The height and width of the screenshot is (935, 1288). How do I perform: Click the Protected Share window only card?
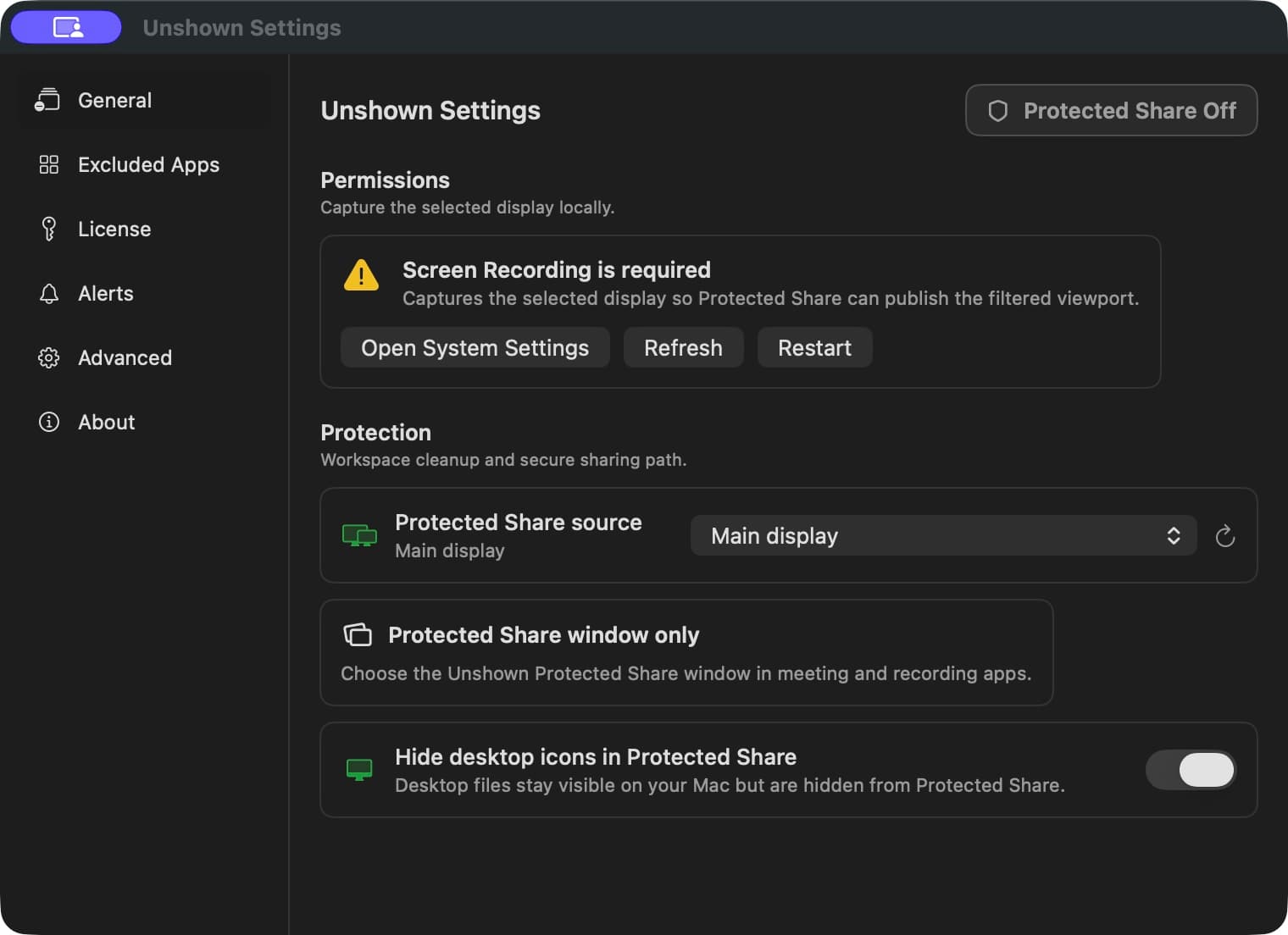[686, 652]
